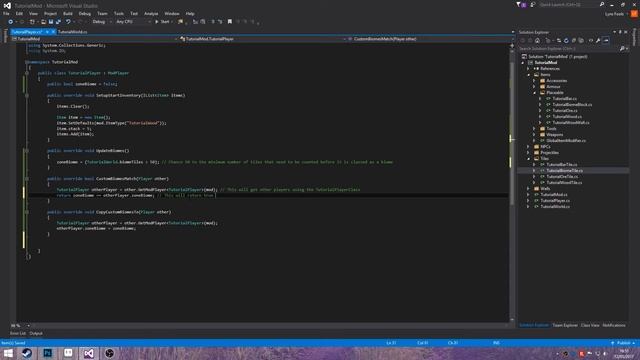The width and height of the screenshot is (640, 360).
Task: Select TutorialWorld.cs in Solution Explorer
Action: tap(555, 207)
